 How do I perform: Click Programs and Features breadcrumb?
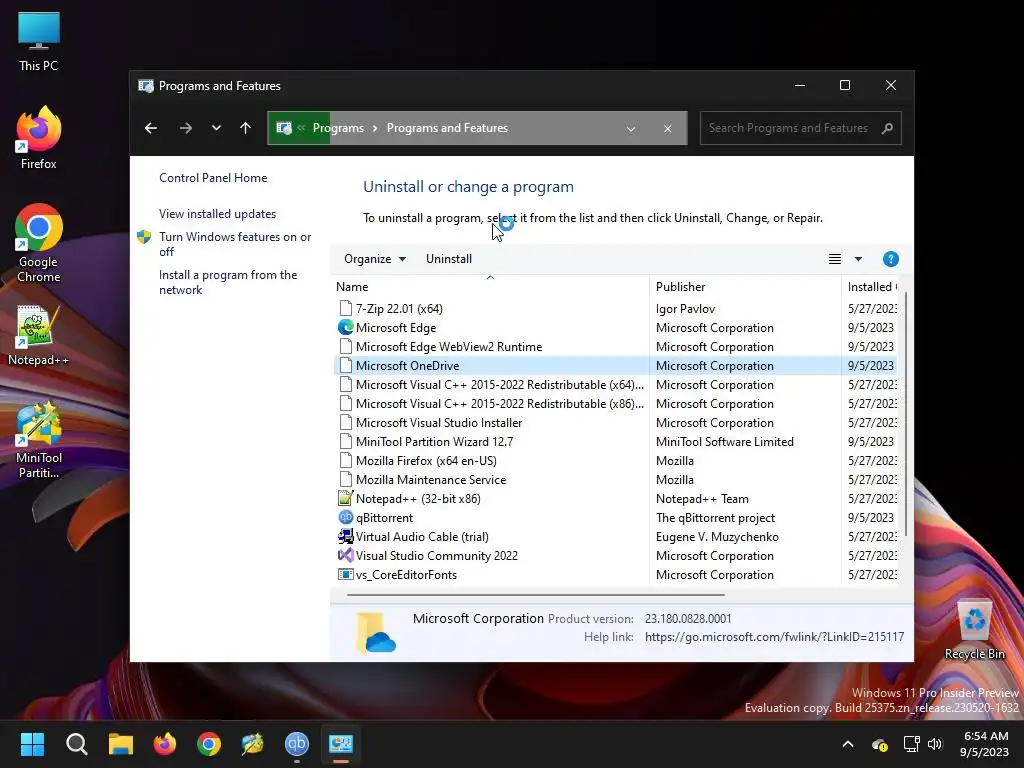447,128
